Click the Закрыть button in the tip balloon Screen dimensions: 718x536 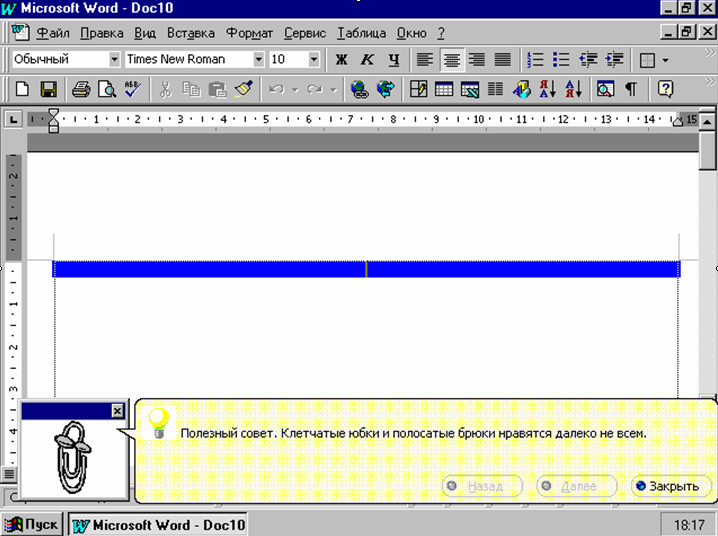[x=672, y=486]
